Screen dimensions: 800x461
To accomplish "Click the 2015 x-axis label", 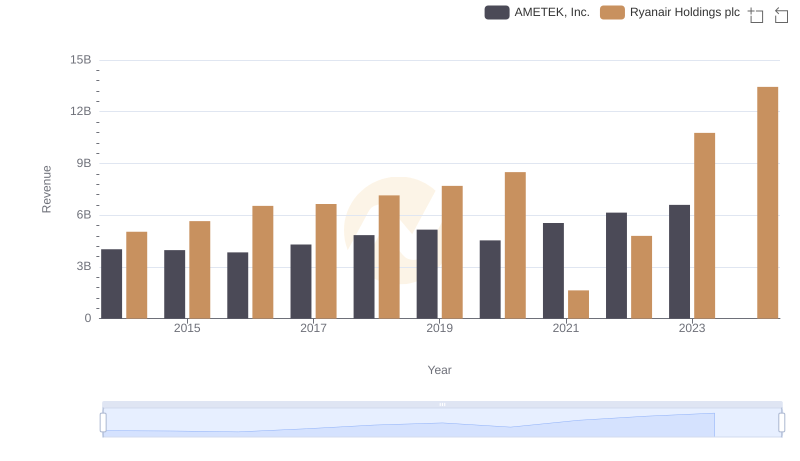I will 187,328.
